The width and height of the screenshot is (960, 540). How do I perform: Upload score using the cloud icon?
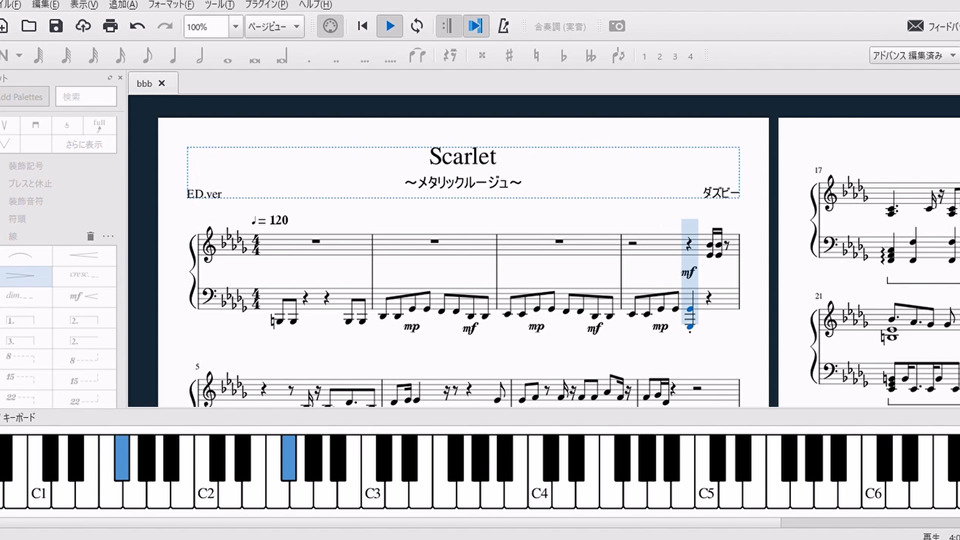83,26
